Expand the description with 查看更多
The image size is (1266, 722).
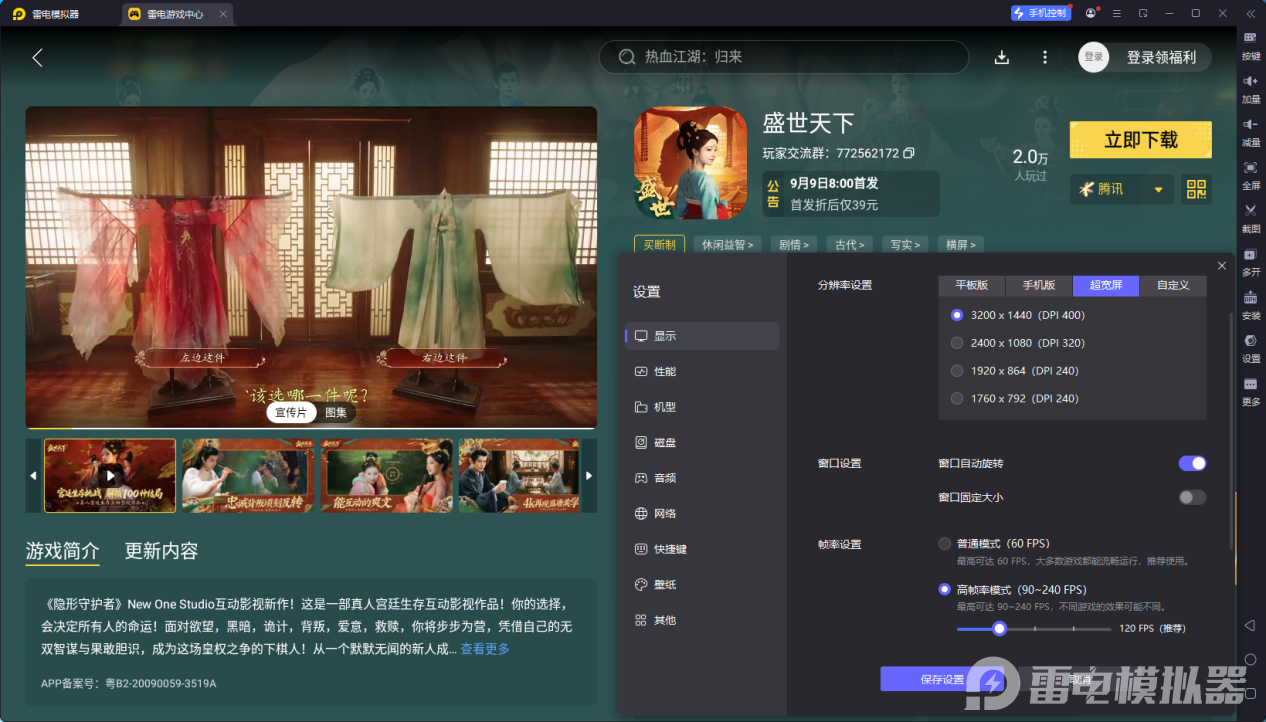[485, 649]
